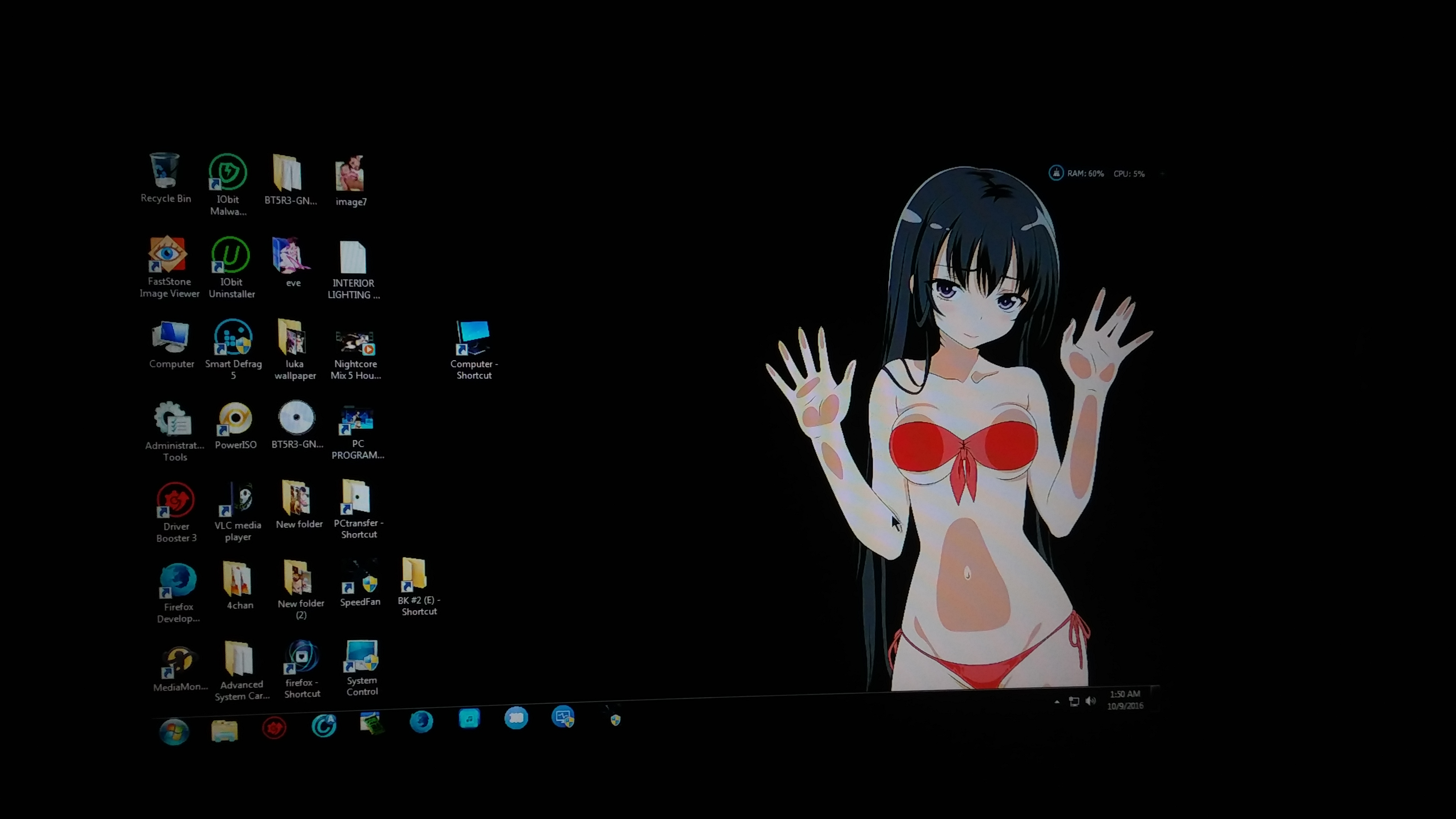This screenshot has width=1456, height=819.
Task: Click the monitor-with-shield taskbar icon
Action: click(563, 717)
